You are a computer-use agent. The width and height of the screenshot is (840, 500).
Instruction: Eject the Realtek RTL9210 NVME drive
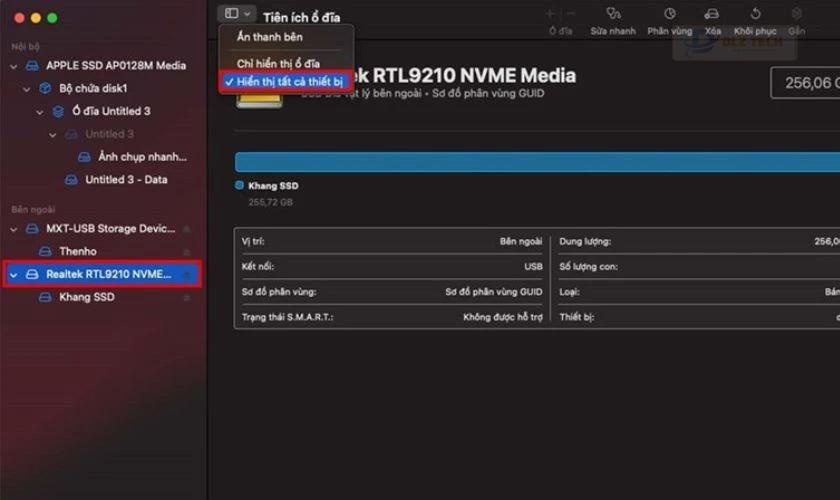click(186, 274)
